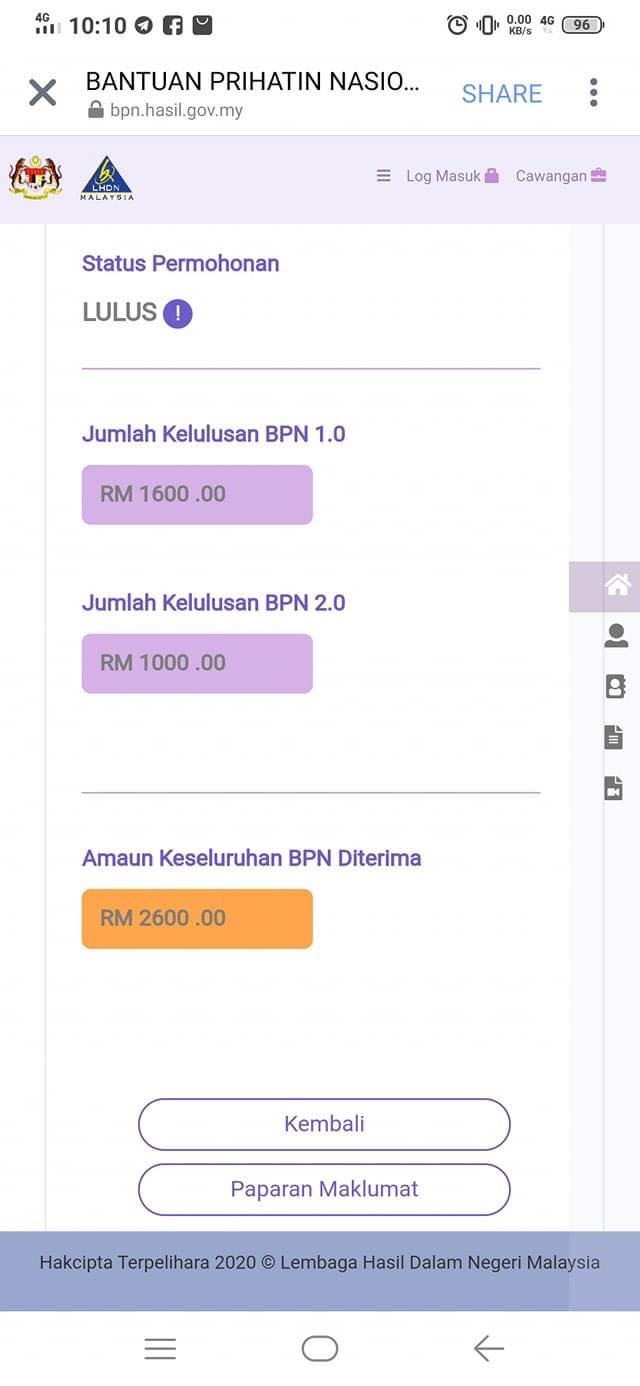Click the Paparan Maklumat button

tap(324, 1189)
